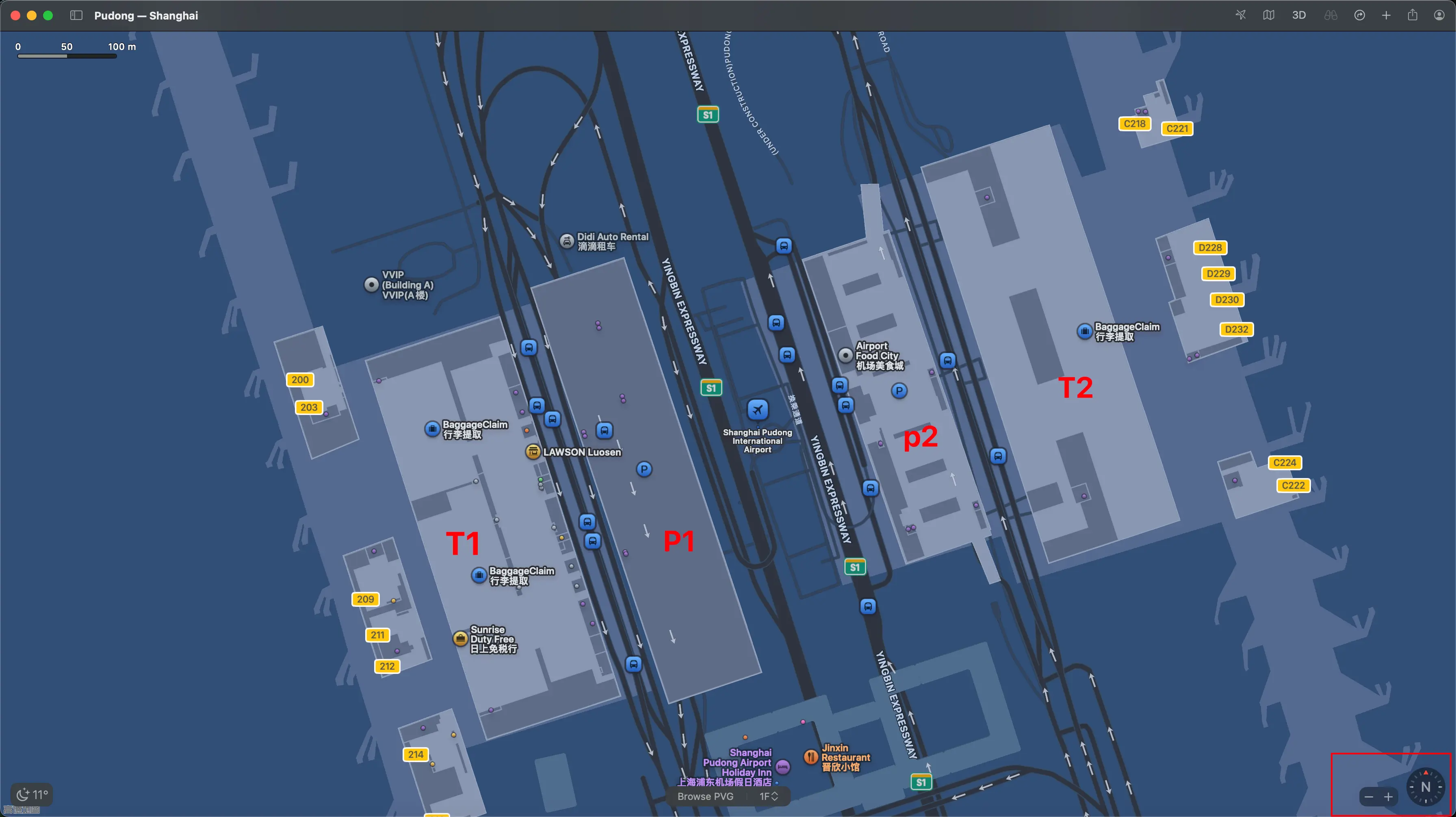Image resolution: width=1456 pixels, height=817 pixels.
Task: Click the Jinxin Restaurant marker
Action: [810, 756]
